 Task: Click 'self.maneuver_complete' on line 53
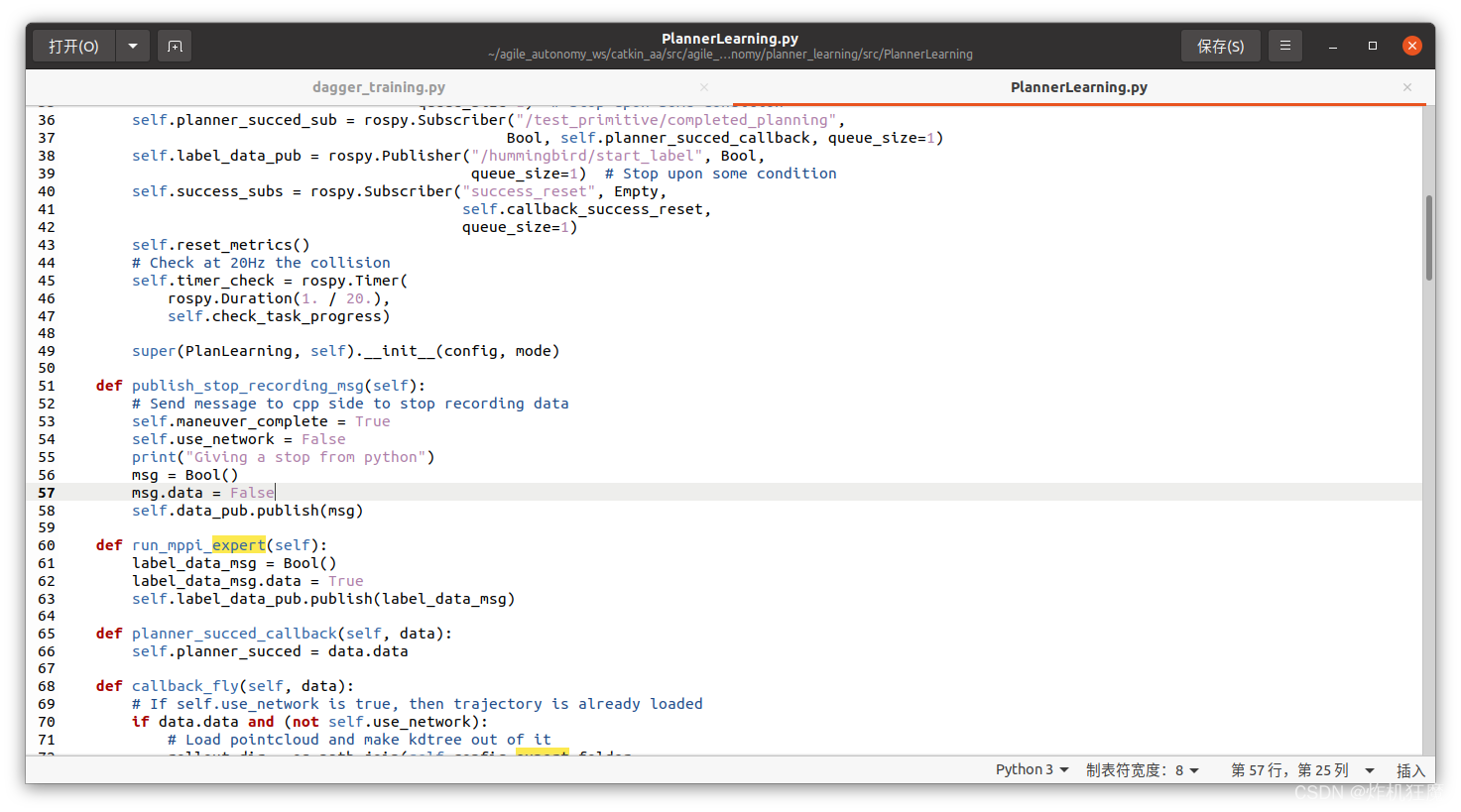230,421
